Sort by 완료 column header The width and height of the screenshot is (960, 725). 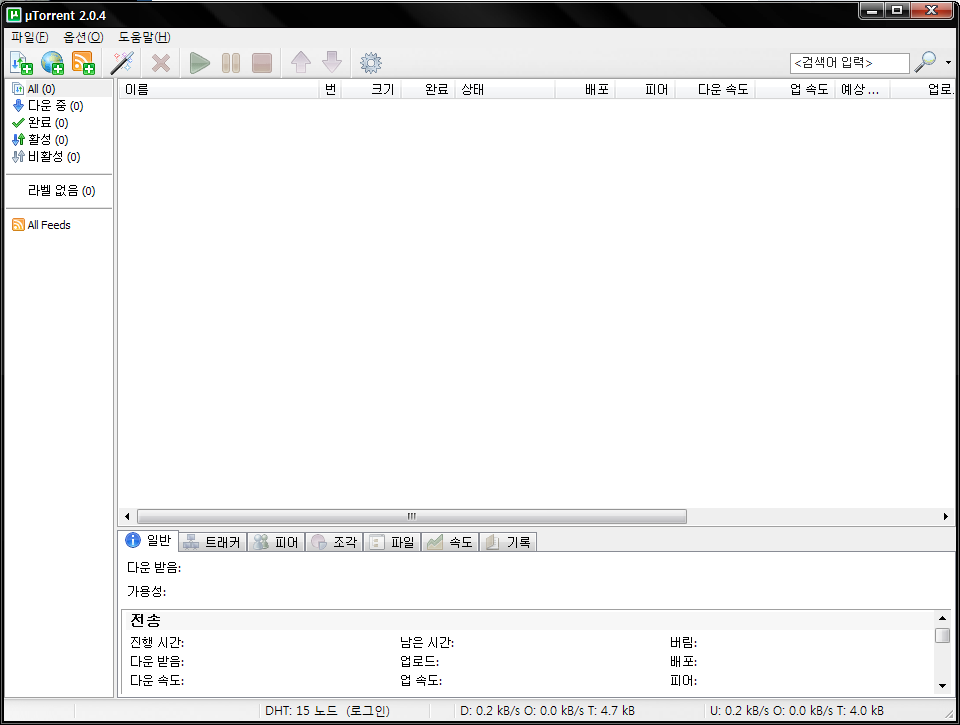(428, 89)
